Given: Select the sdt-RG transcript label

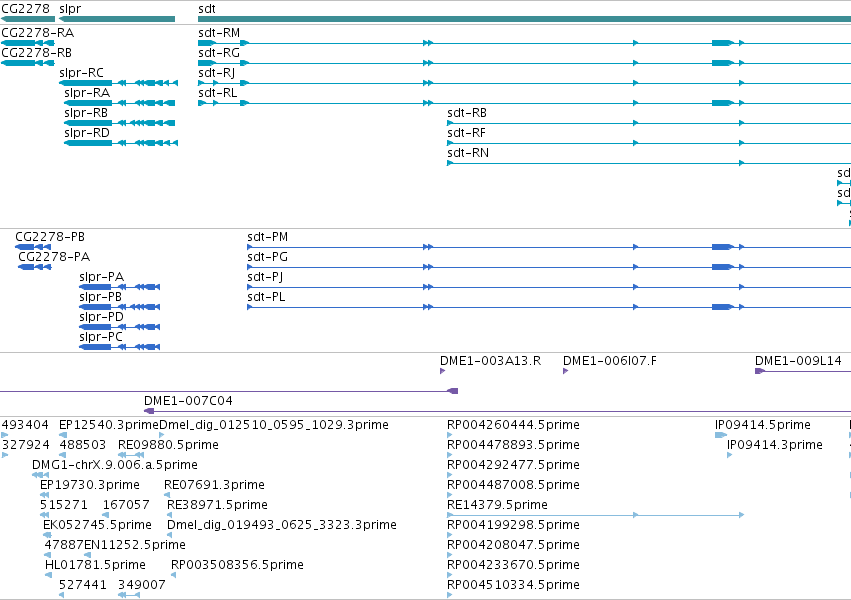Looking at the screenshot, I should (219, 53).
